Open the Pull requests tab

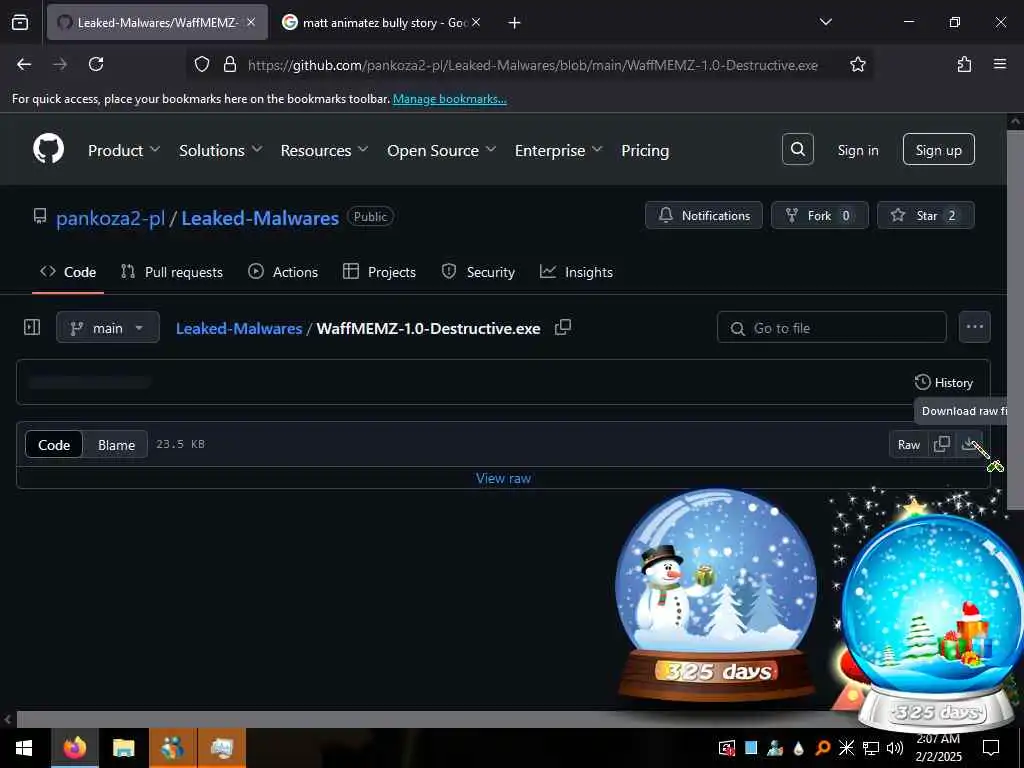coord(172,272)
